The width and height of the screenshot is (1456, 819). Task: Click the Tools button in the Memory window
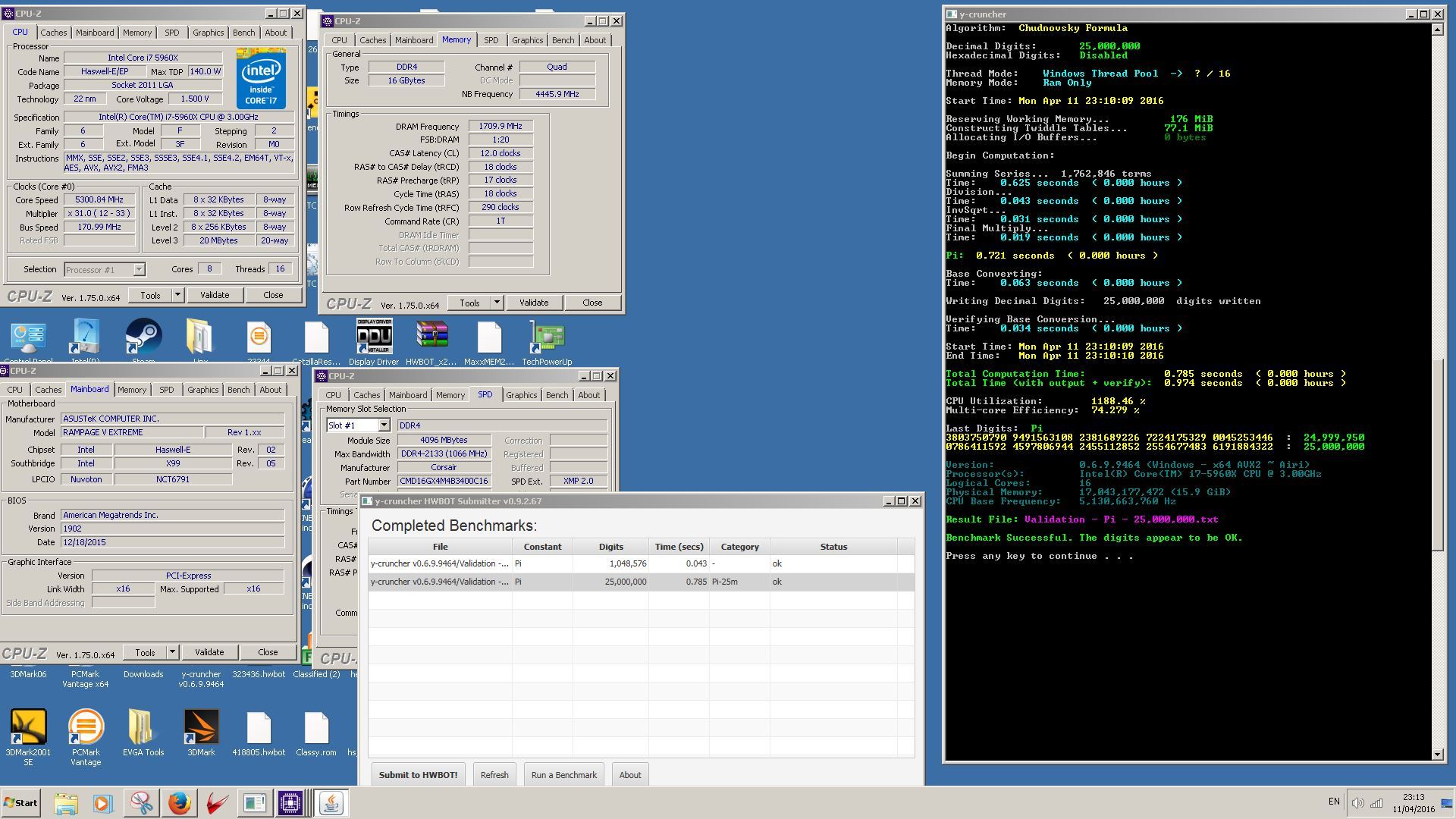coord(469,303)
